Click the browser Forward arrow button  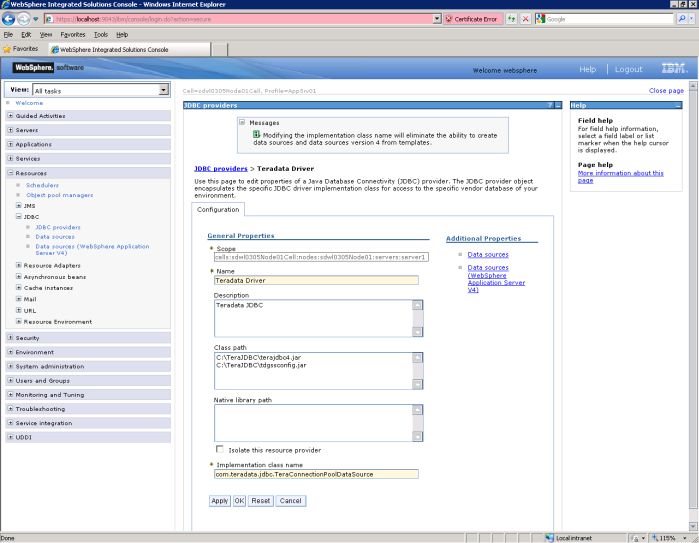click(23, 19)
